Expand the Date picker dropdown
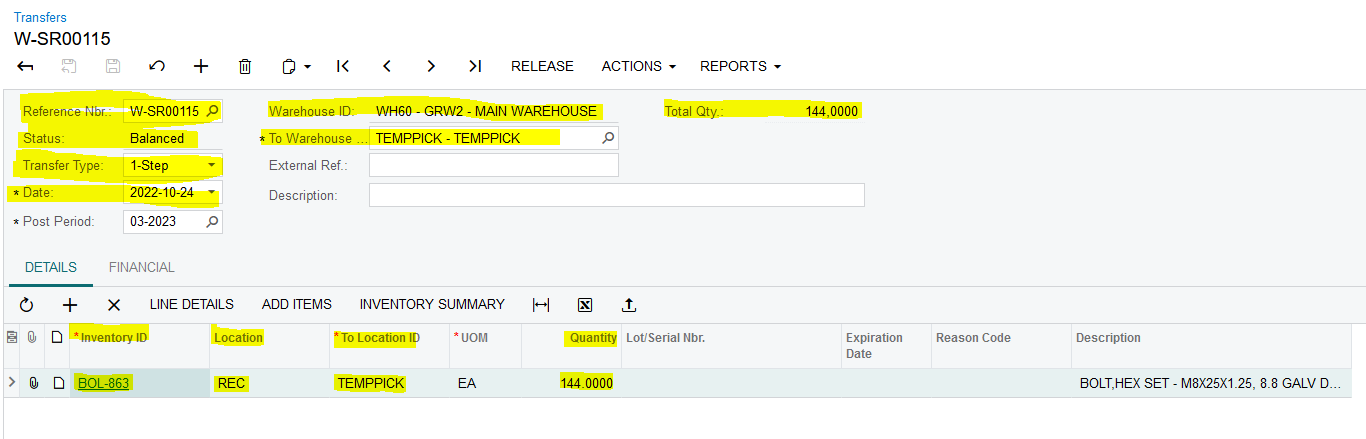 click(x=211, y=192)
